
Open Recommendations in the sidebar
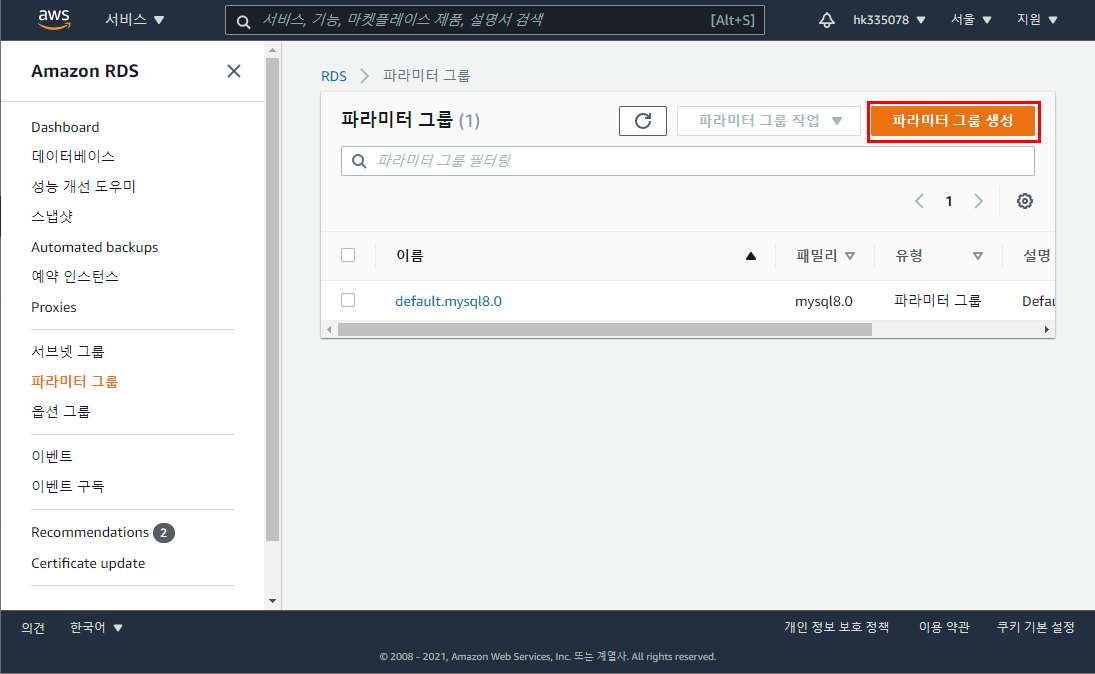point(90,532)
